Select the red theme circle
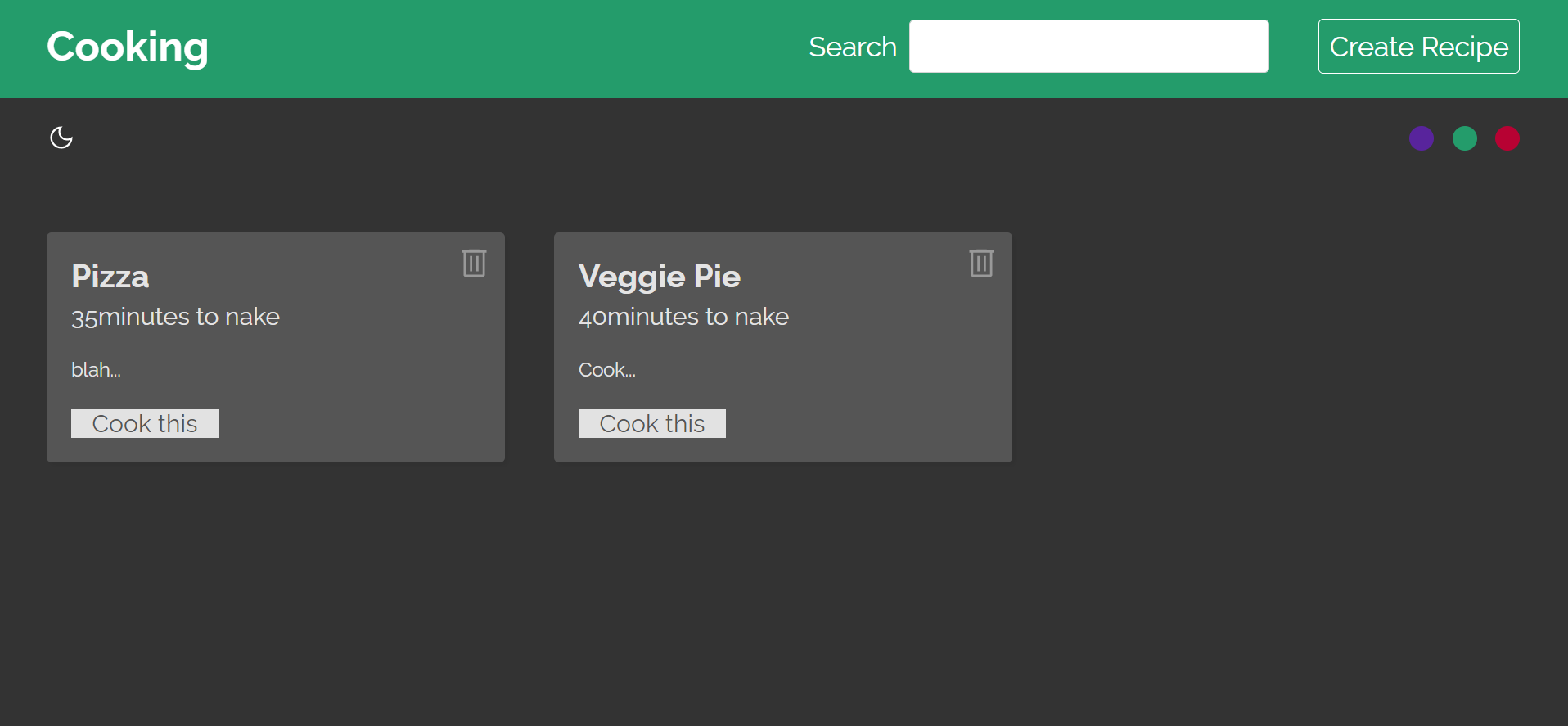This screenshot has height=726, width=1568. (1507, 138)
